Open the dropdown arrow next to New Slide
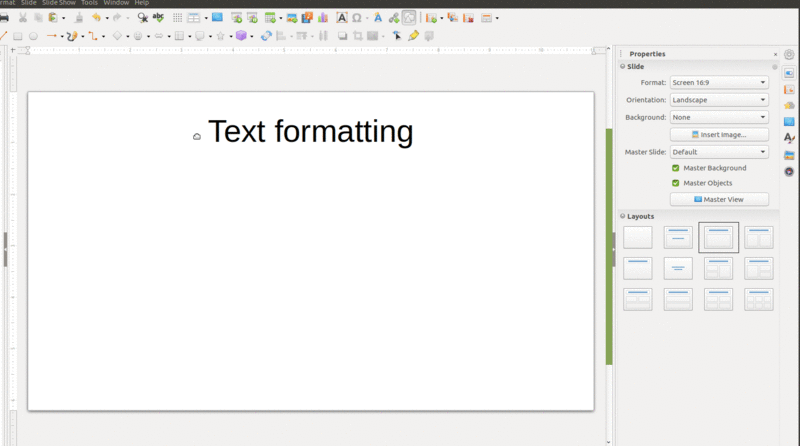The height and width of the screenshot is (446, 800). (441, 18)
